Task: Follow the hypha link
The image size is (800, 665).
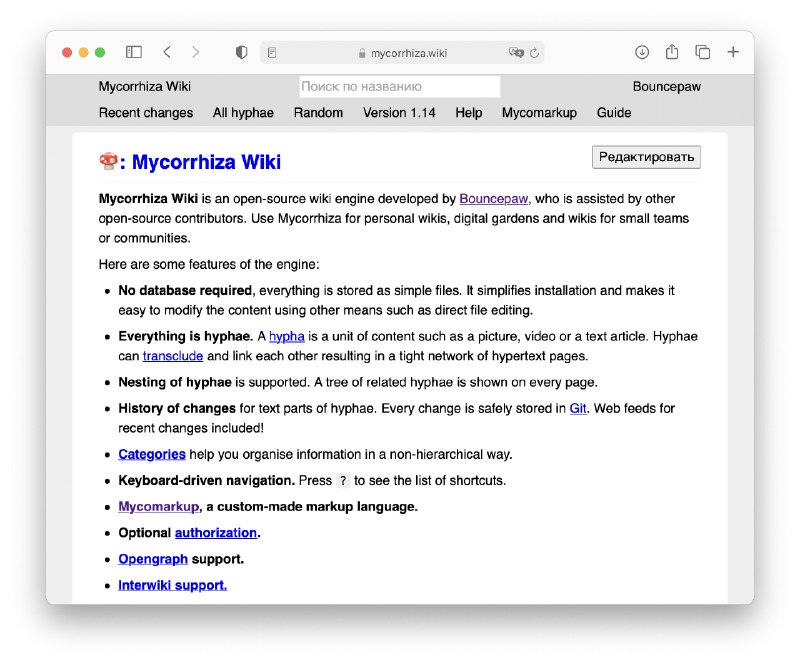Action: (287, 336)
